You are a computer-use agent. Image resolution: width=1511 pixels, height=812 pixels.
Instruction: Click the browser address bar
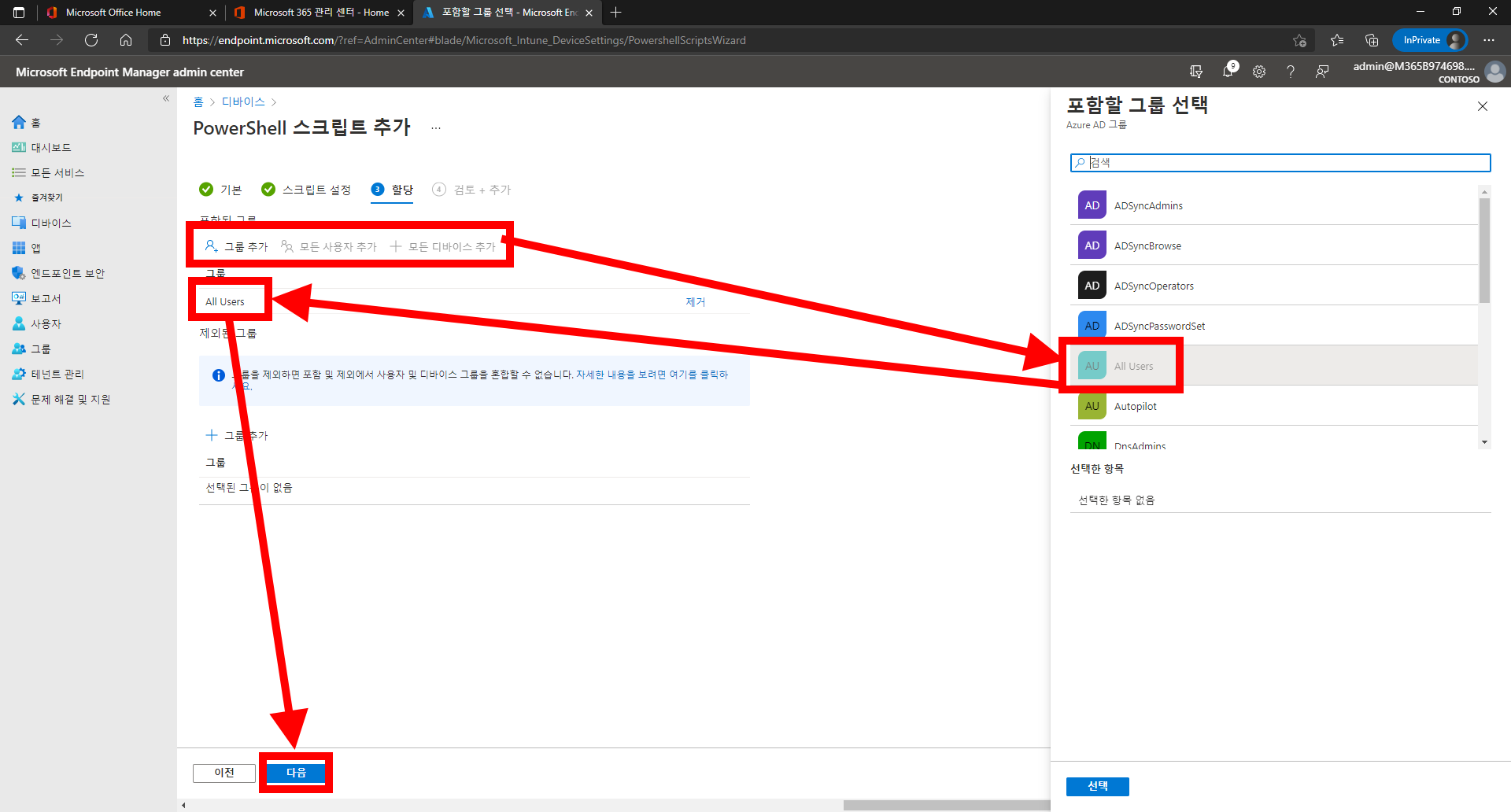(732, 40)
